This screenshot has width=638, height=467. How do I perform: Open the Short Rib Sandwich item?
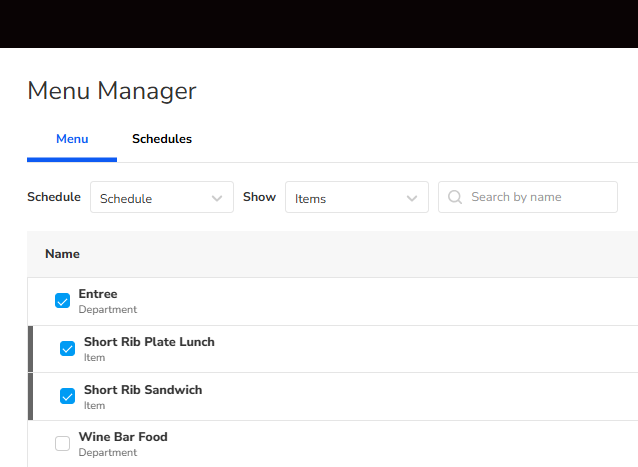143,390
